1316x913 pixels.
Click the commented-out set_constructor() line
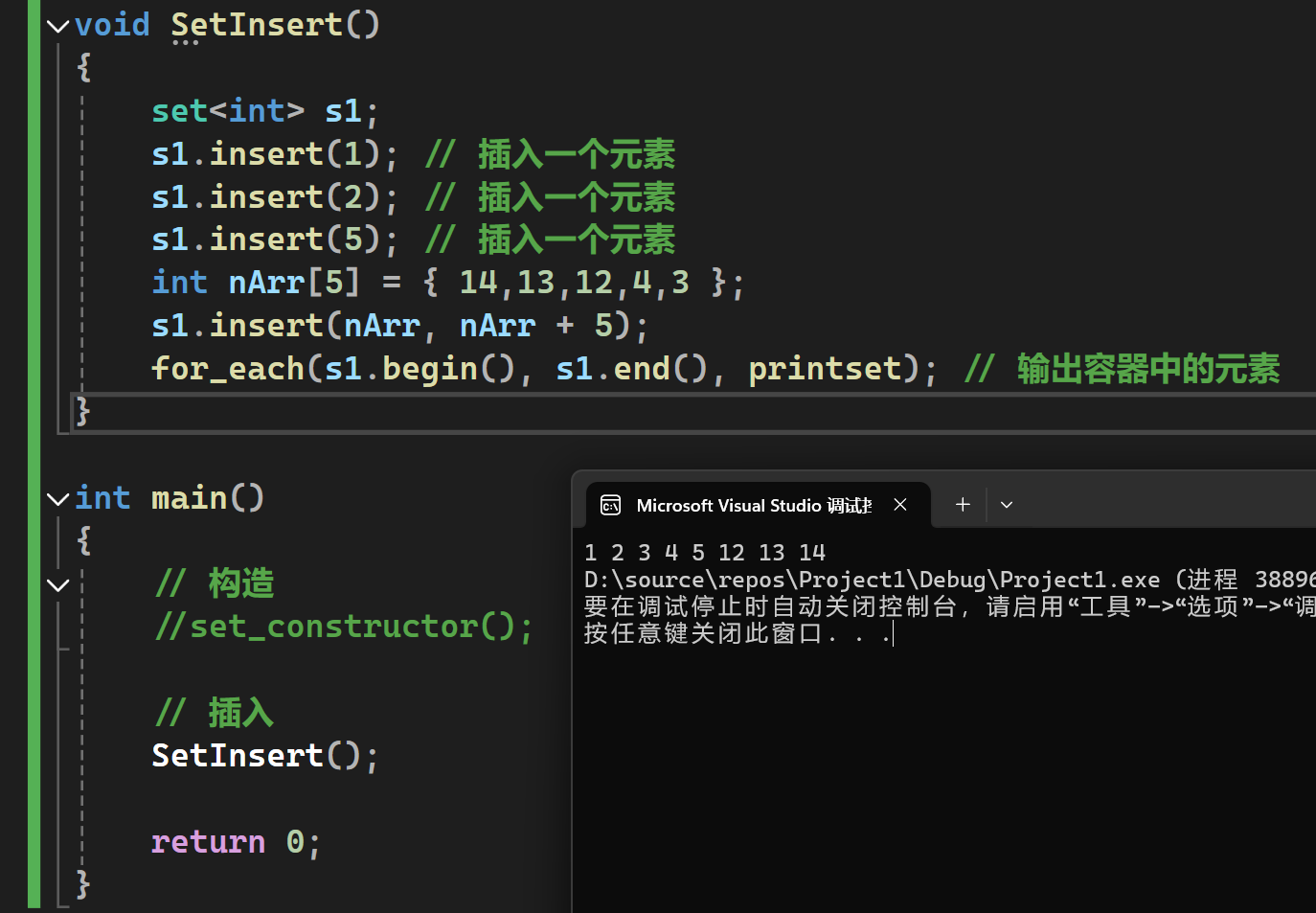pyautogui.click(x=343, y=627)
